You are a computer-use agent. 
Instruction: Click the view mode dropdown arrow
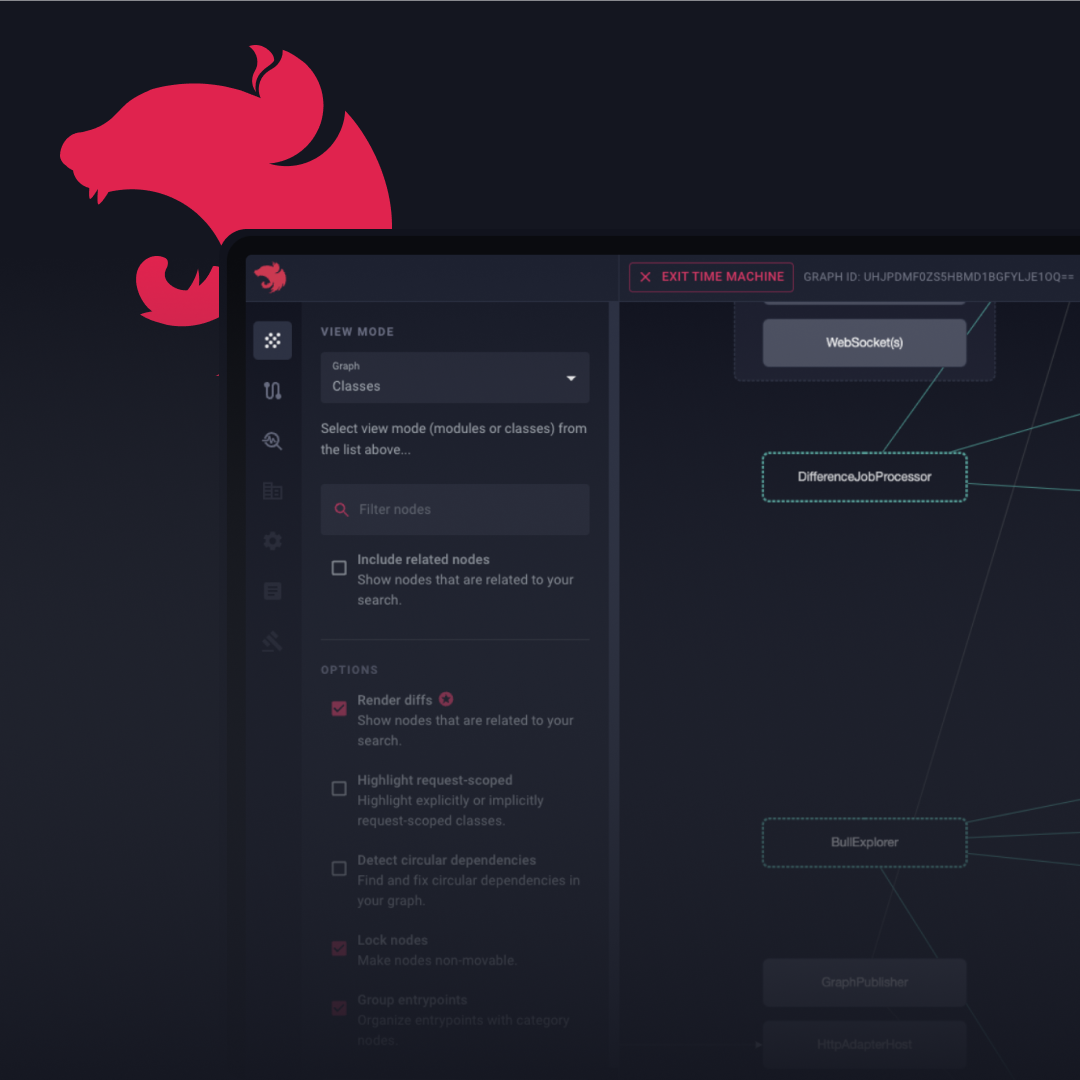point(571,378)
